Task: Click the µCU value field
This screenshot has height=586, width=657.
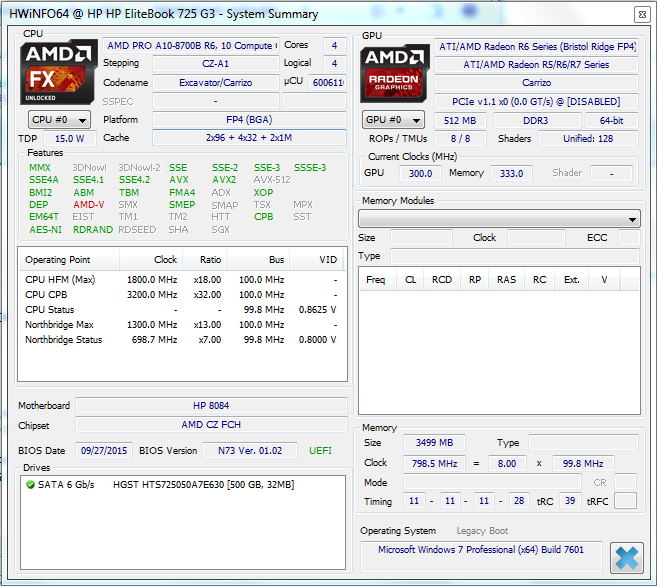Action: pyautogui.click(x=327, y=83)
